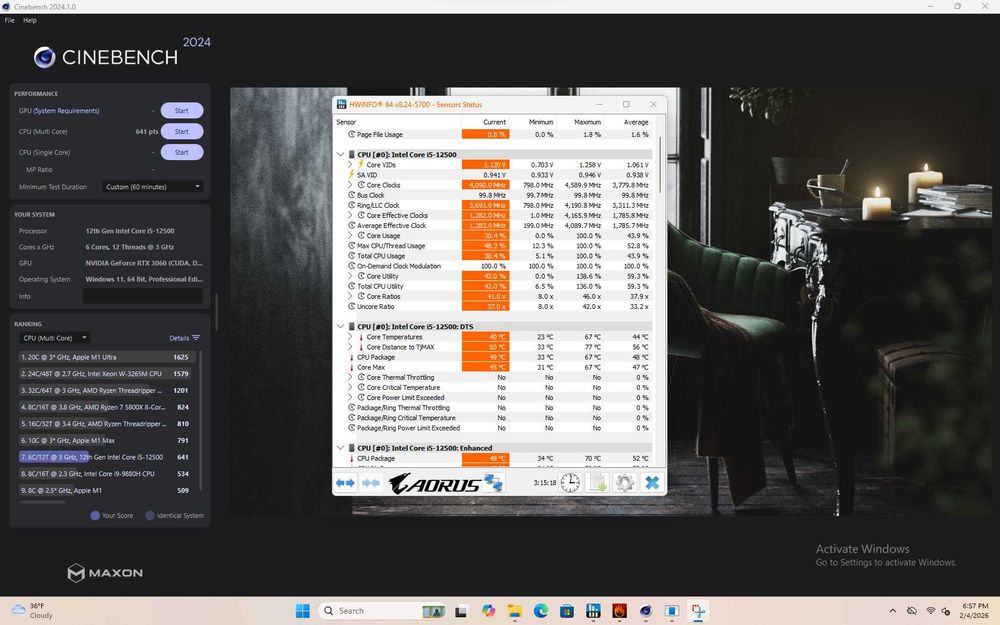Expand the Core Effective Clocks row

350,216
